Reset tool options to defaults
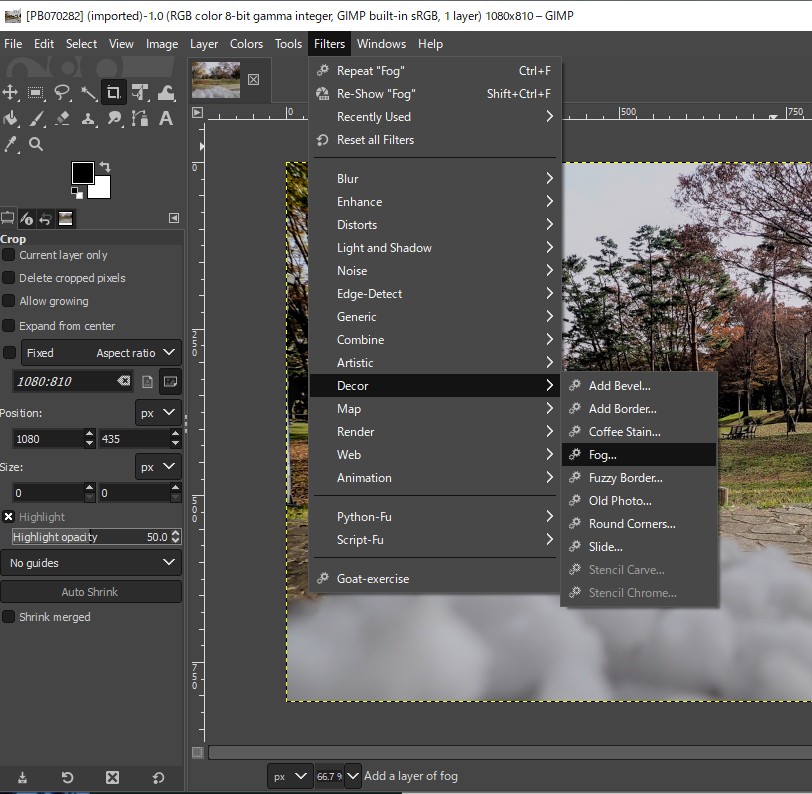812x794 pixels. click(x=158, y=777)
